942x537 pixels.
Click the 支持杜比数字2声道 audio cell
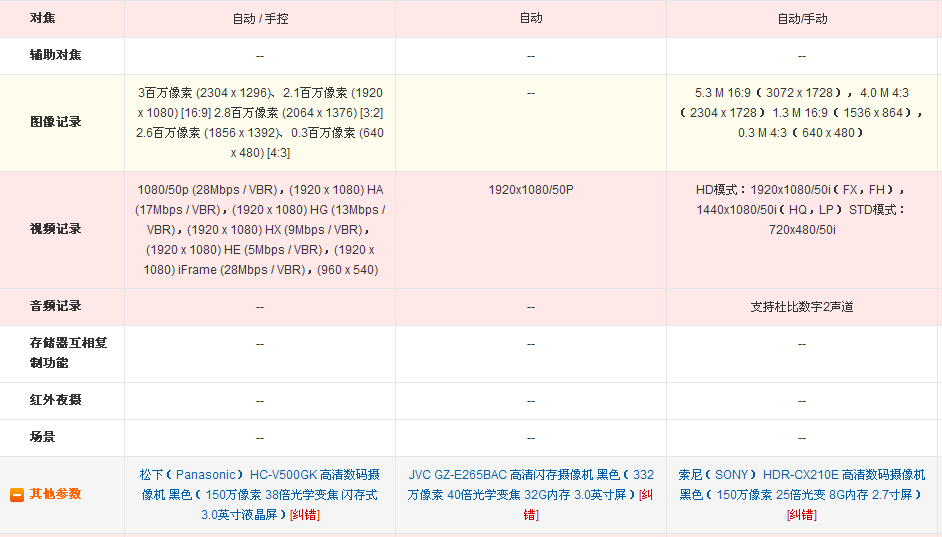coord(802,307)
